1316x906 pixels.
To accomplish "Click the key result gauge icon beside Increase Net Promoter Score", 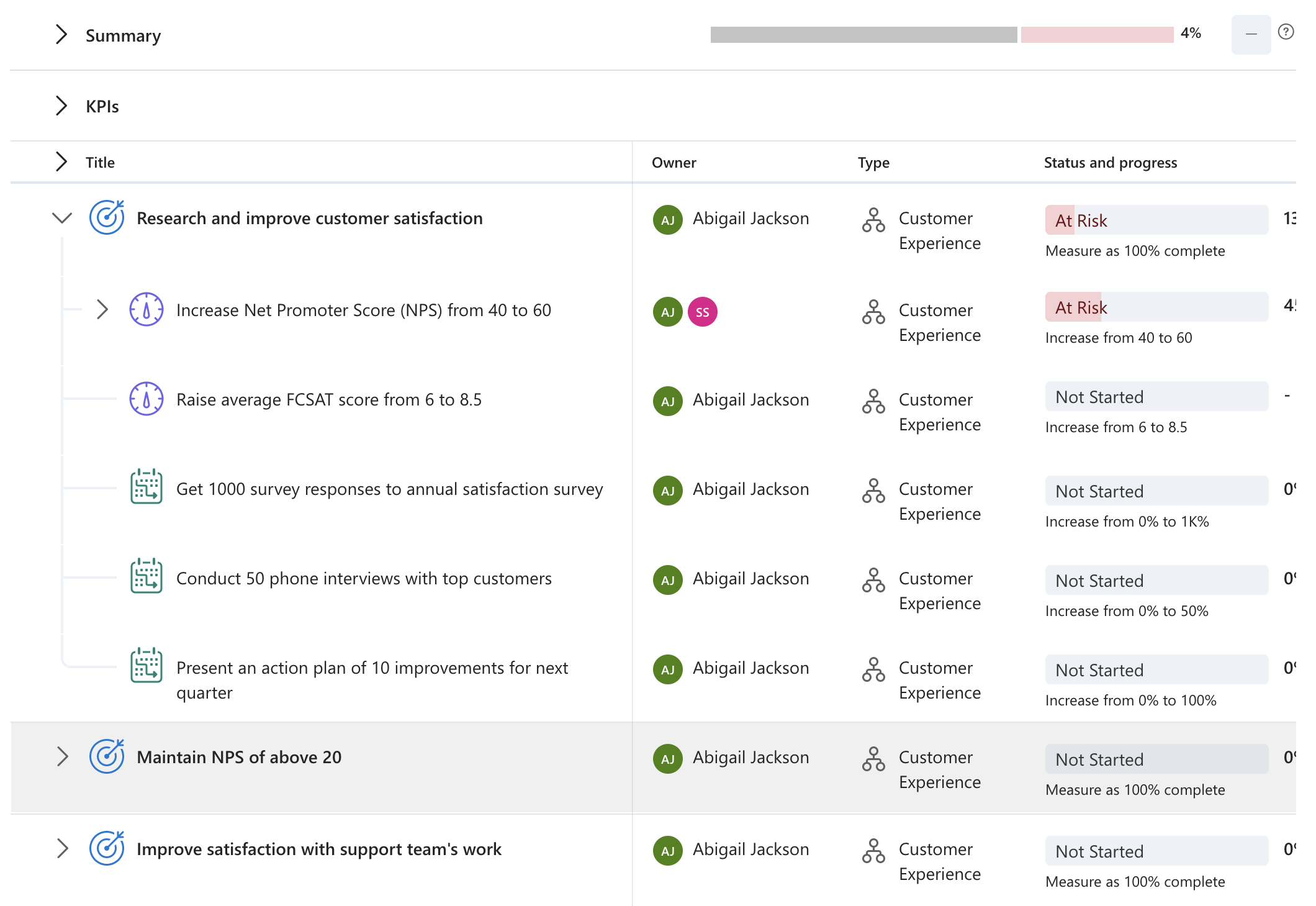I will (x=146, y=309).
